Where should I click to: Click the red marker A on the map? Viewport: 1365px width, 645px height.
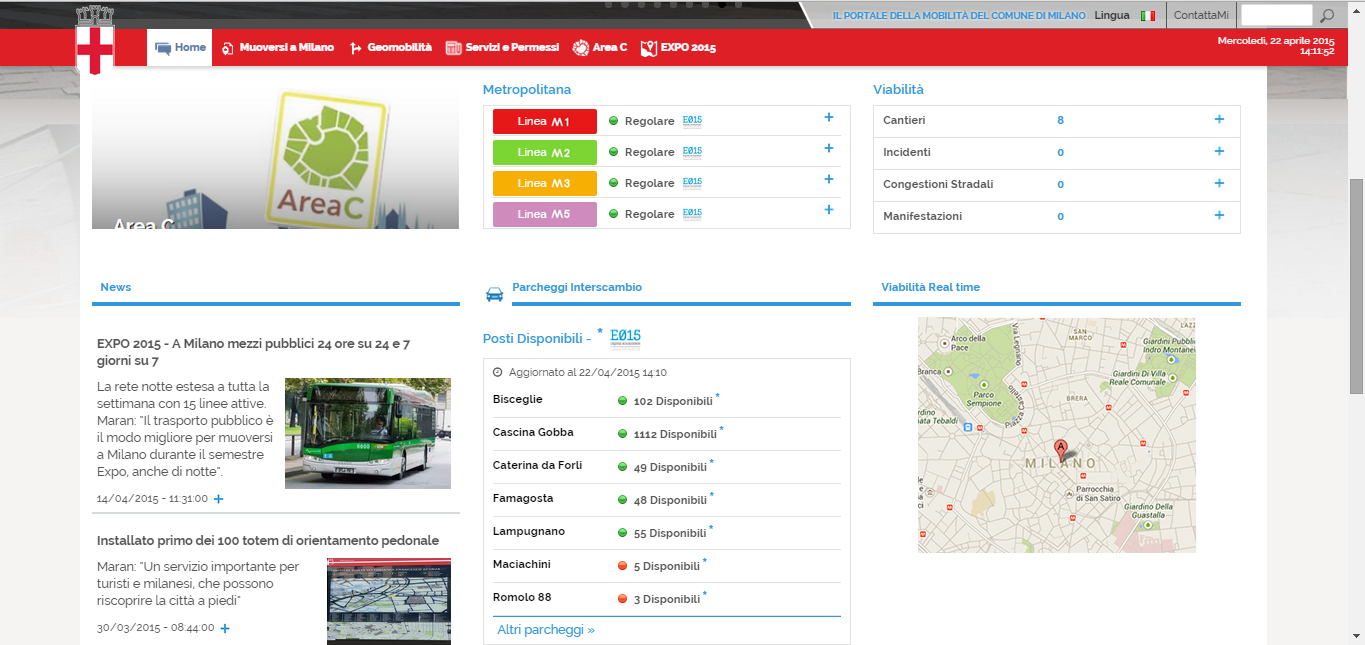pyautogui.click(x=1061, y=450)
